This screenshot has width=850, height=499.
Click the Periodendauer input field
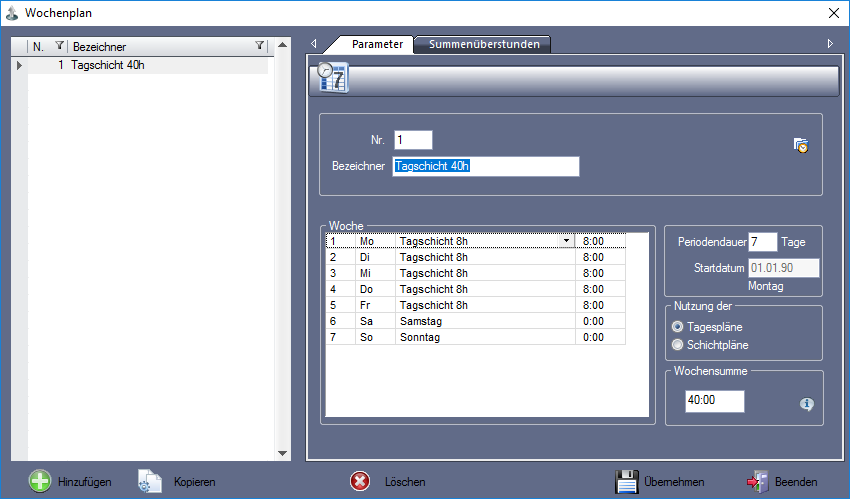(x=762, y=242)
